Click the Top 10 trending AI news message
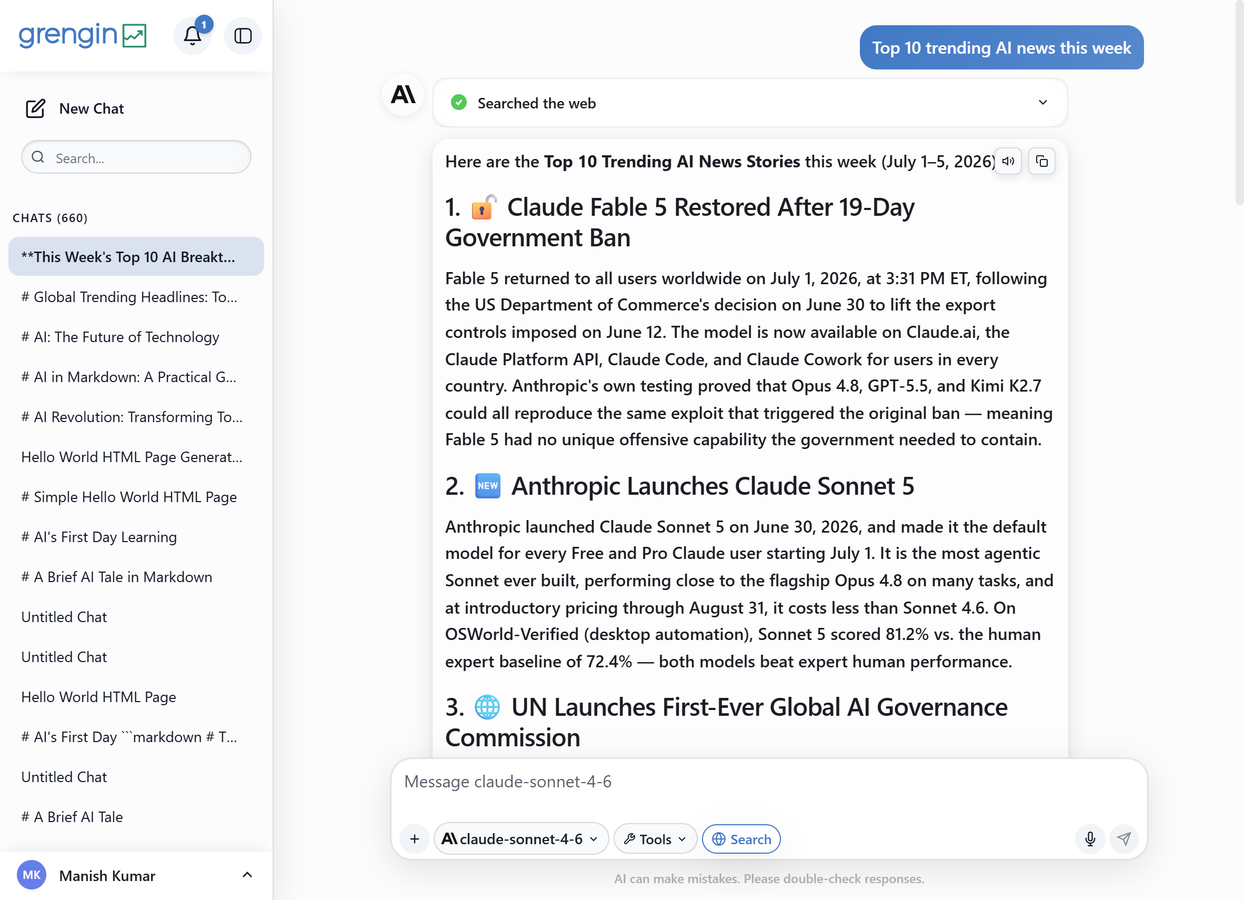The width and height of the screenshot is (1244, 900). click(x=1001, y=48)
